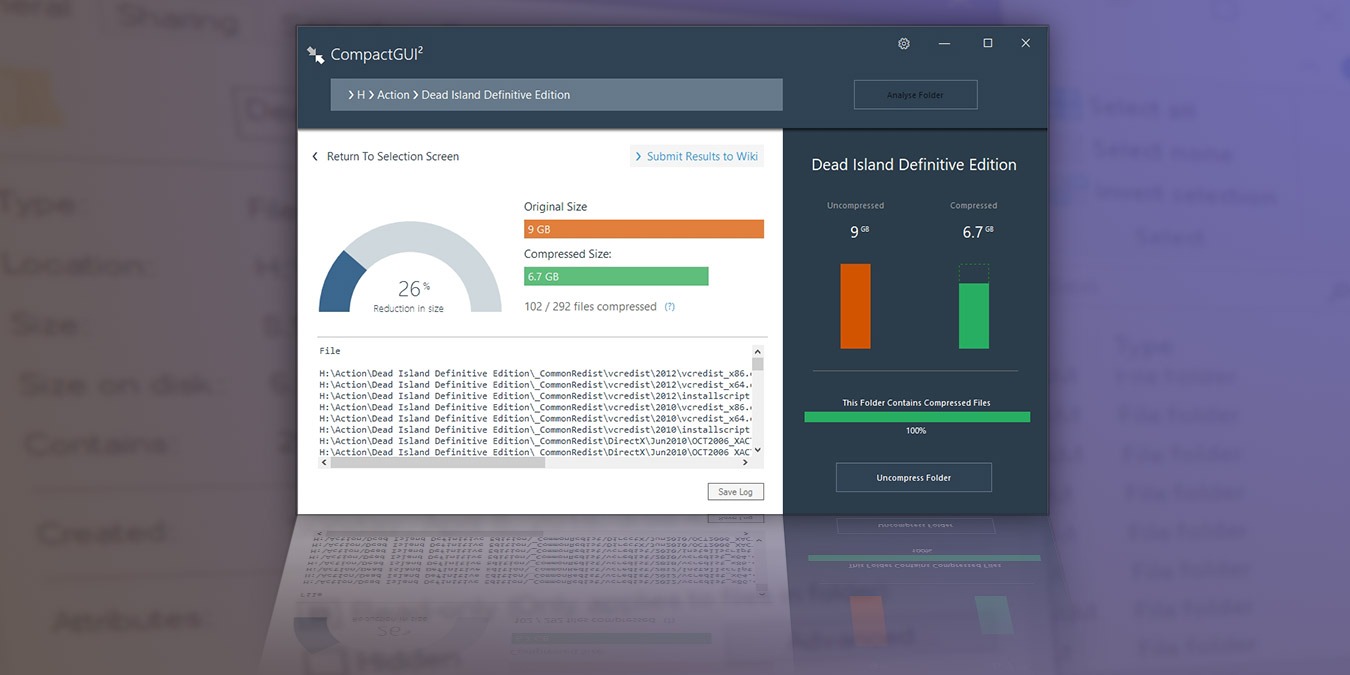Click the back arrow beside Return To Selection Screen

[x=315, y=157]
